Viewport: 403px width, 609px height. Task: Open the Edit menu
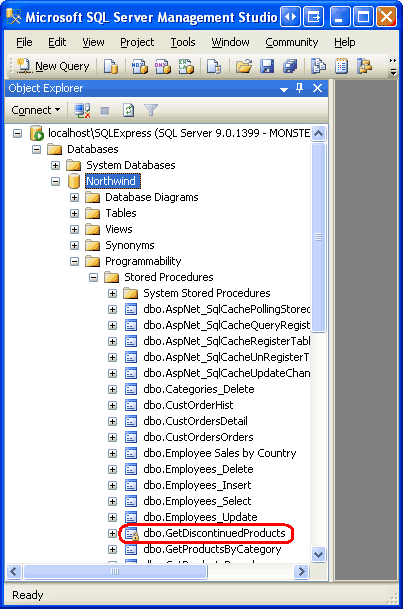57,42
